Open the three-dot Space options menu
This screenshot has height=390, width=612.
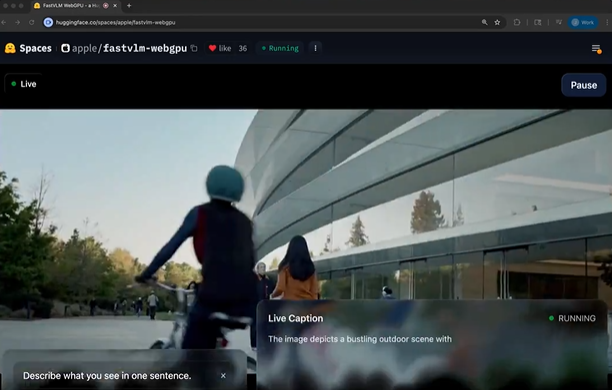coord(315,48)
